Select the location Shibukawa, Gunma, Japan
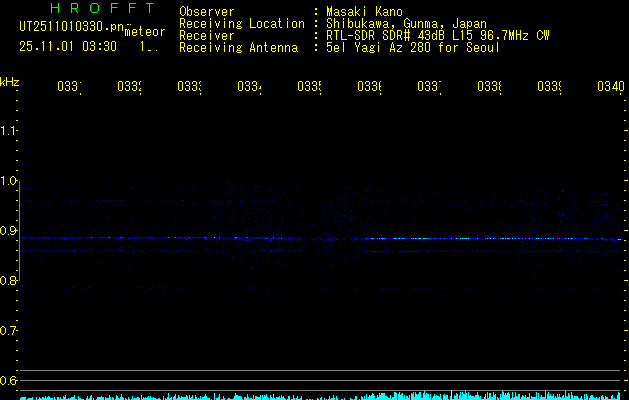Screen dimensions: 629x400 pyautogui.click(x=406, y=24)
